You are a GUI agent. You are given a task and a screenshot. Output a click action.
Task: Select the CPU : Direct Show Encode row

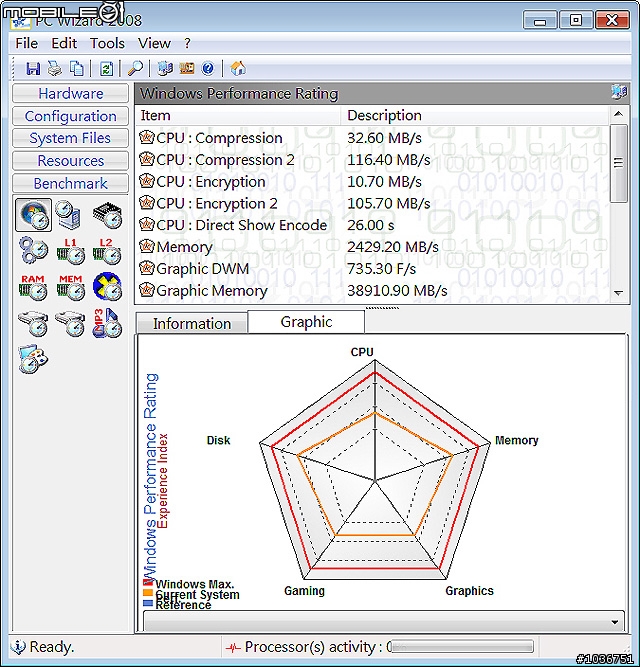pyautogui.click(x=373, y=225)
